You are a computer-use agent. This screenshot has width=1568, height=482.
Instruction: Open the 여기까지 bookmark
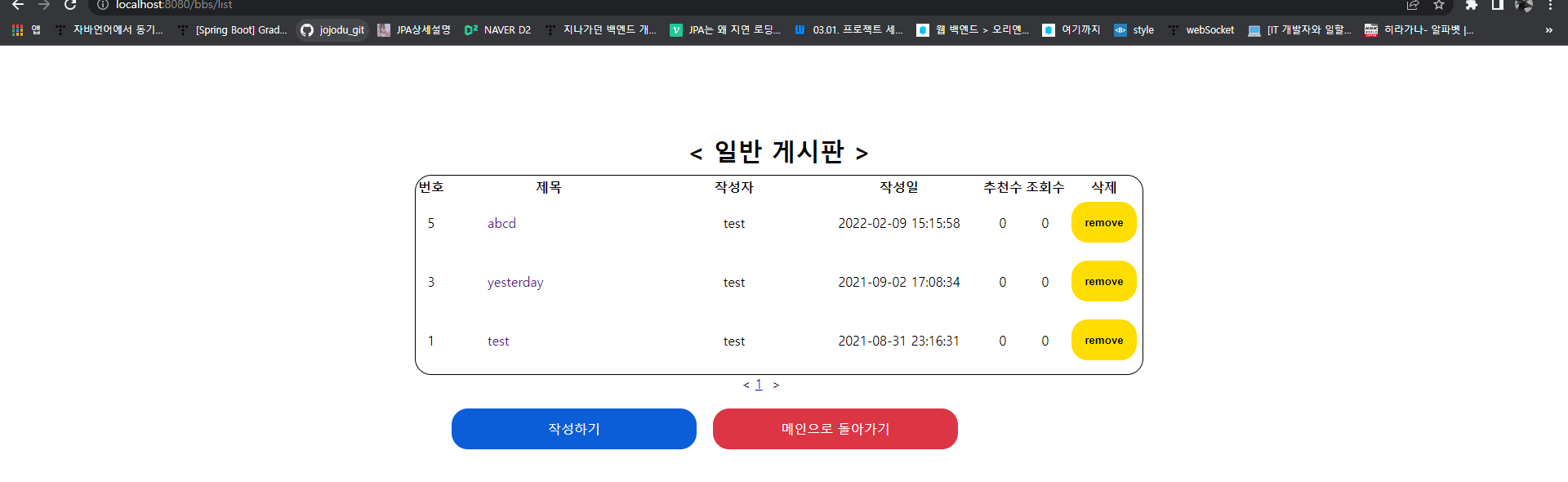coord(1071,30)
